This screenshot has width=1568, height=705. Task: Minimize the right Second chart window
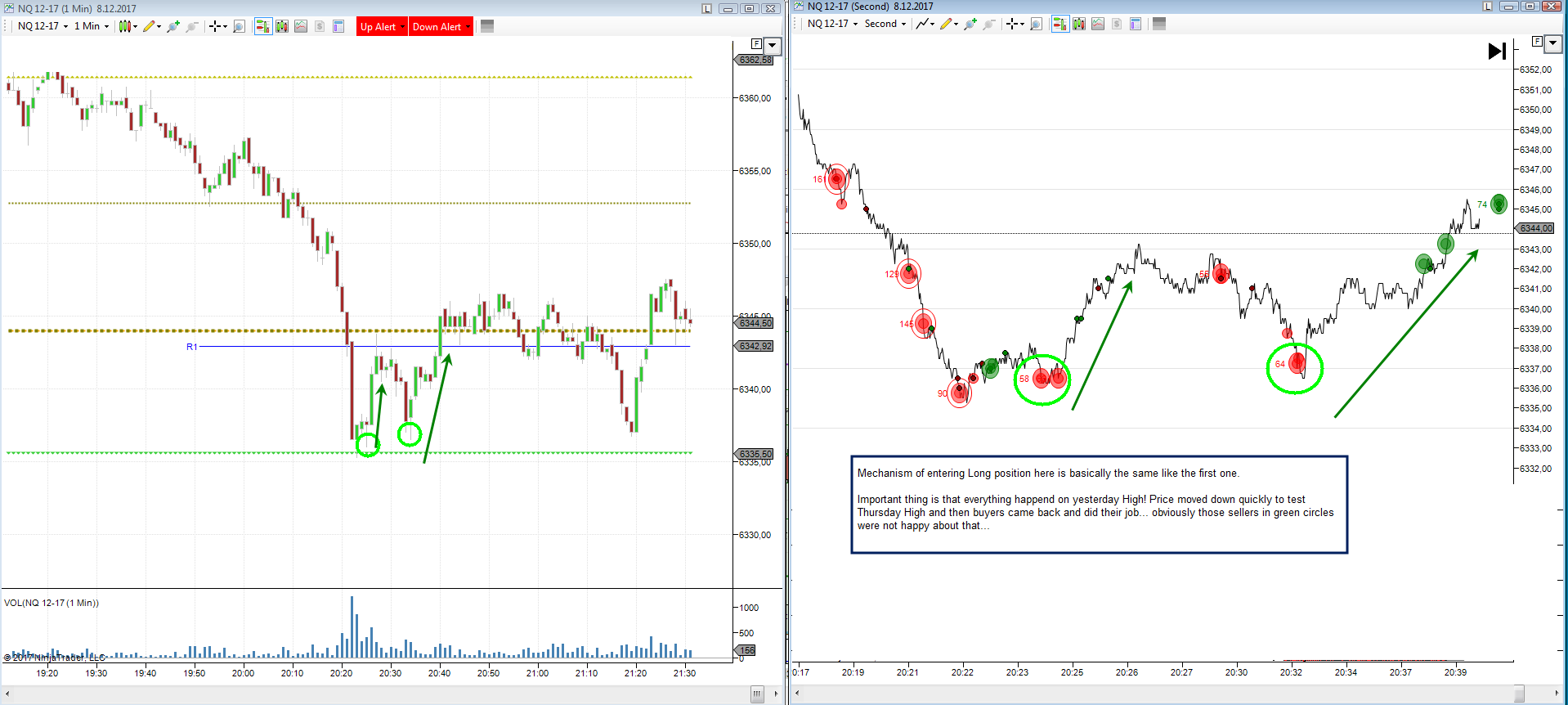coord(1509,7)
